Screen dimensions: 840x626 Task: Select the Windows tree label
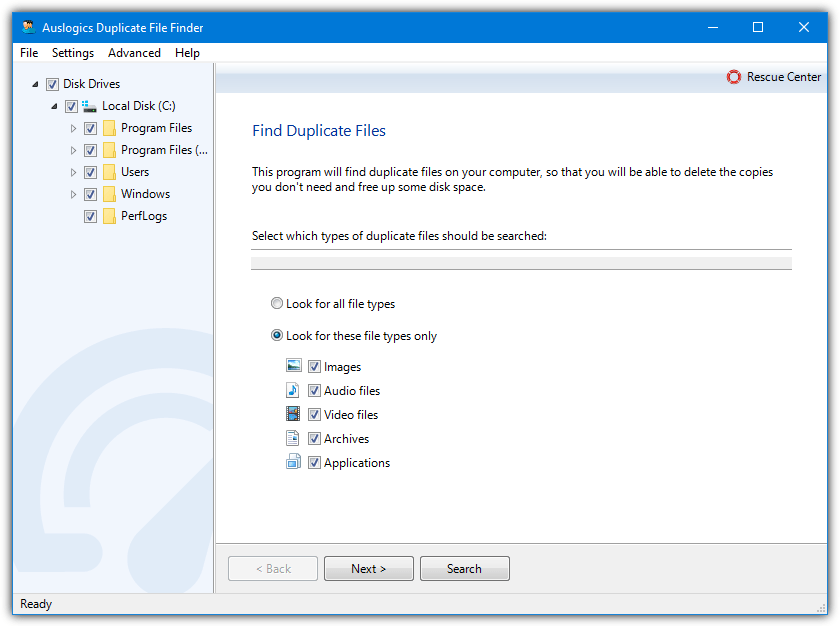click(146, 194)
